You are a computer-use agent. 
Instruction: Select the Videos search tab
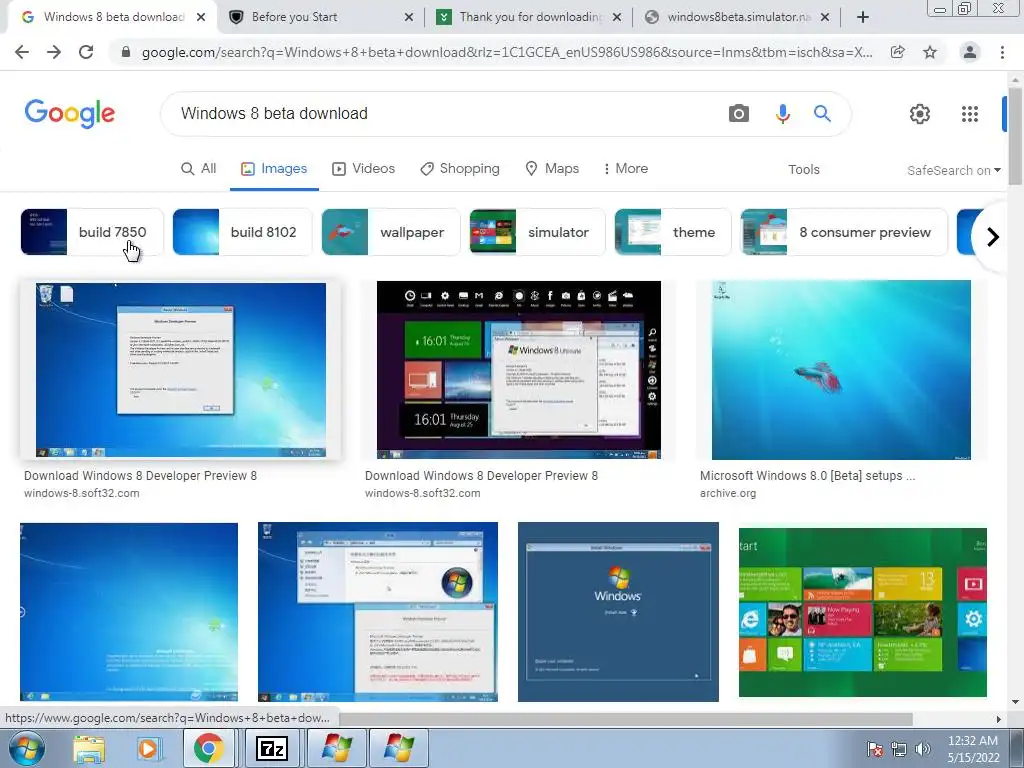point(364,168)
